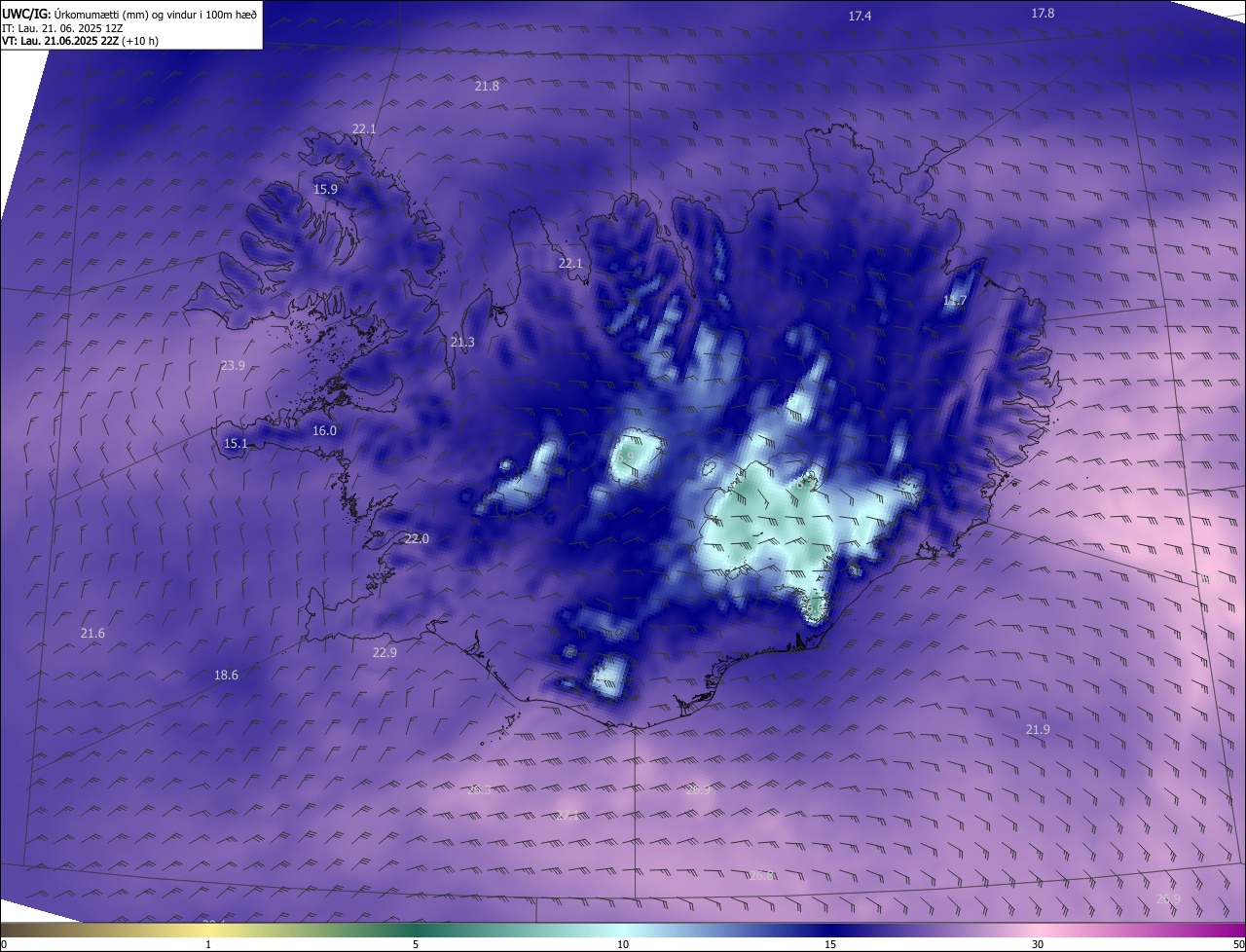This screenshot has width=1246, height=952.
Task: Click the 21.3 value label
Action: point(462,343)
